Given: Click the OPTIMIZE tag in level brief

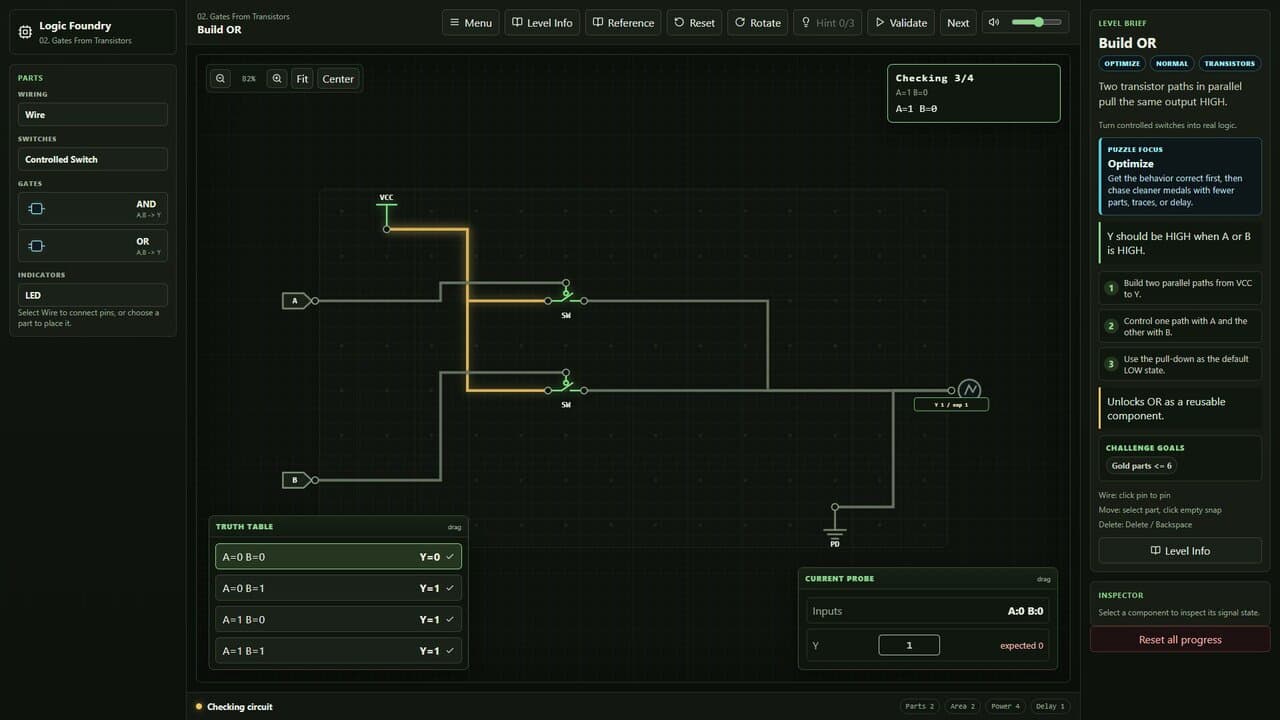Looking at the screenshot, I should [x=1121, y=63].
